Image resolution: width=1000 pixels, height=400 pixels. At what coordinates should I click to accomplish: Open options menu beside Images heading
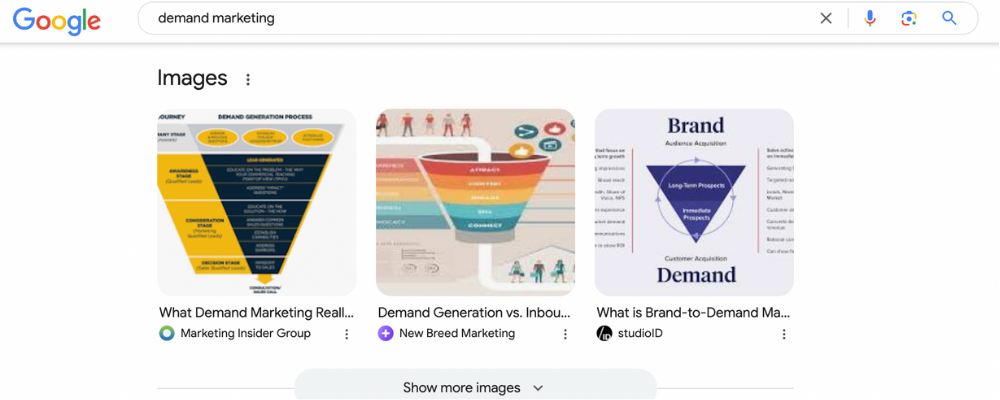(x=248, y=80)
